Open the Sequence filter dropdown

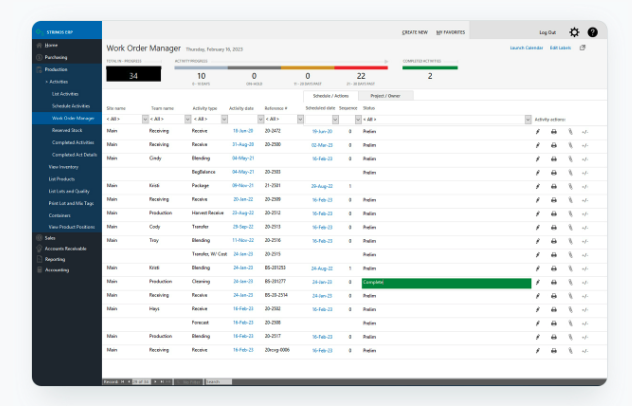(x=358, y=119)
